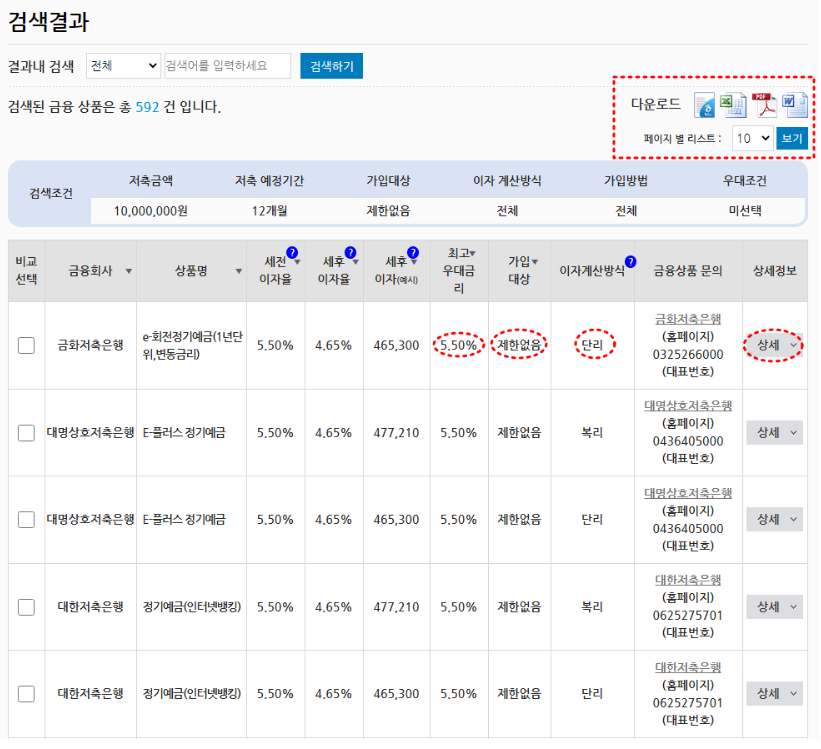Sort by 세후 이자(예시) arrow
Screen dimensions: 821x749
click(x=414, y=262)
